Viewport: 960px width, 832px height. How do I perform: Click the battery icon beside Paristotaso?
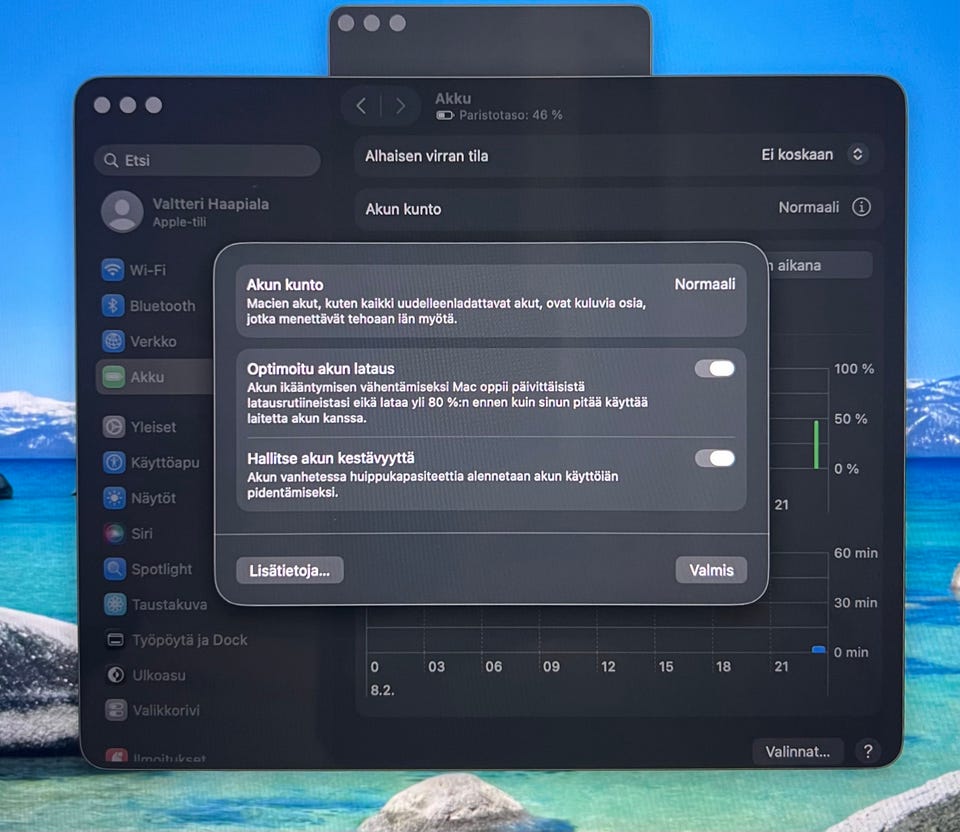tap(444, 115)
